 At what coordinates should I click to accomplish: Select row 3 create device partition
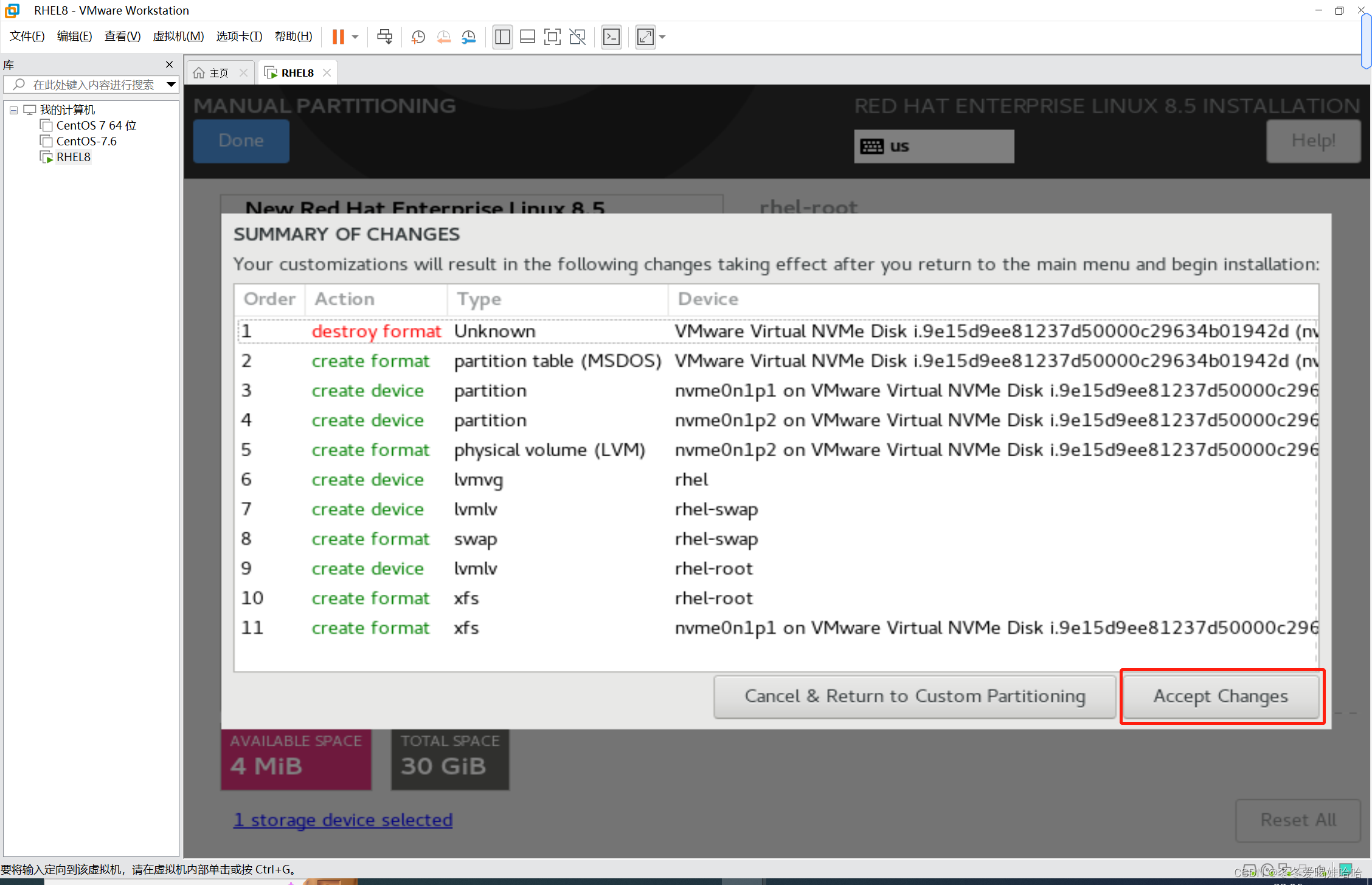777,390
